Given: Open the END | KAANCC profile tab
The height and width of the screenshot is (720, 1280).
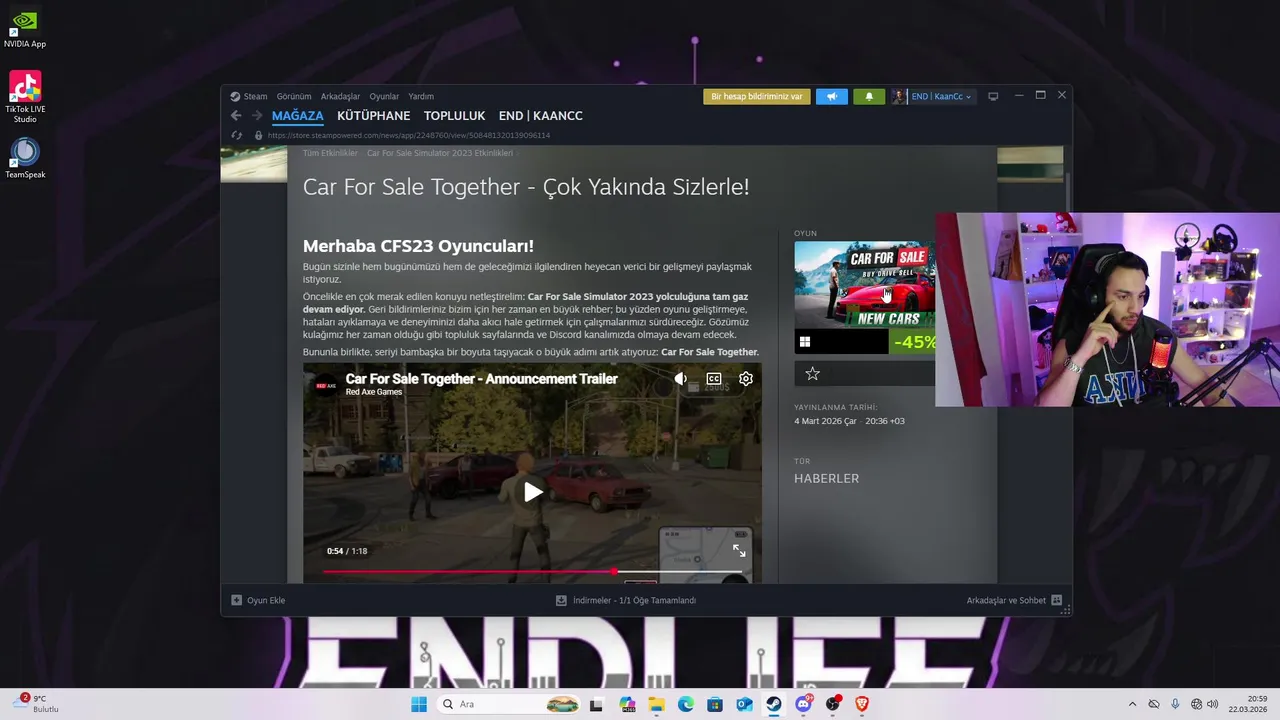Looking at the screenshot, I should coord(540,116).
